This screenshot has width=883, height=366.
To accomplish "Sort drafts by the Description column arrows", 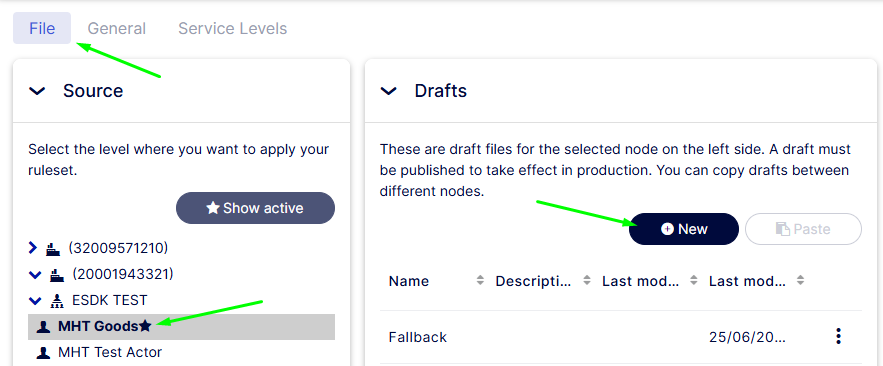I will (x=587, y=280).
